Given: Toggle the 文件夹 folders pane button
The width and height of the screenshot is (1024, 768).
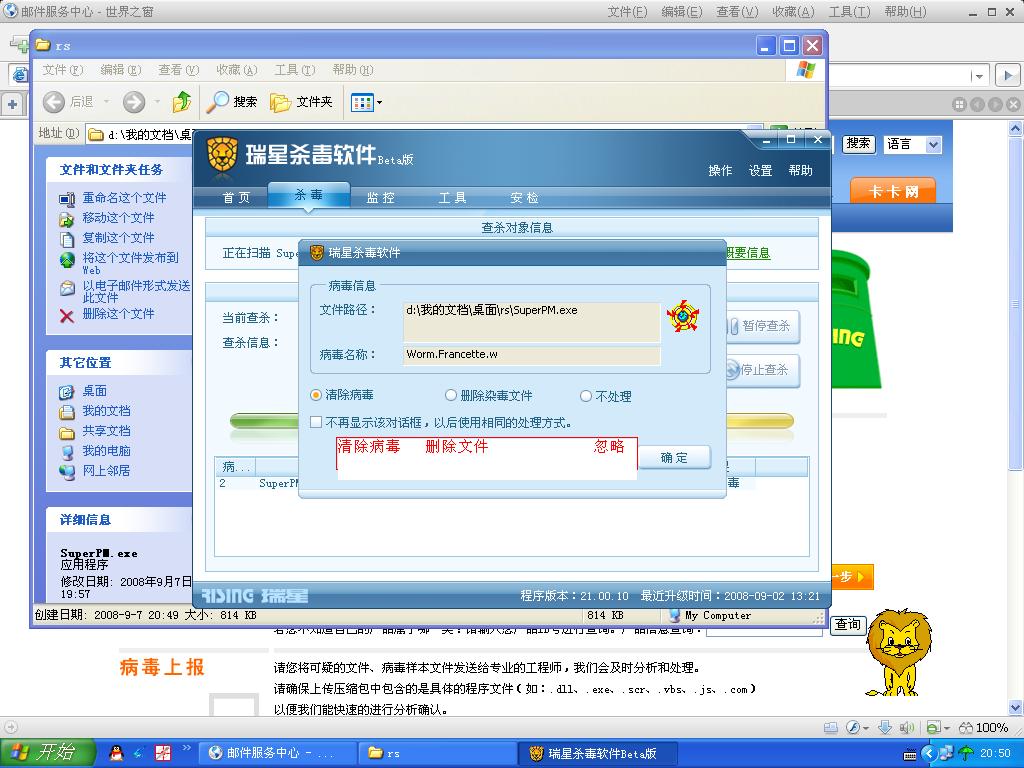Looking at the screenshot, I should 302,102.
